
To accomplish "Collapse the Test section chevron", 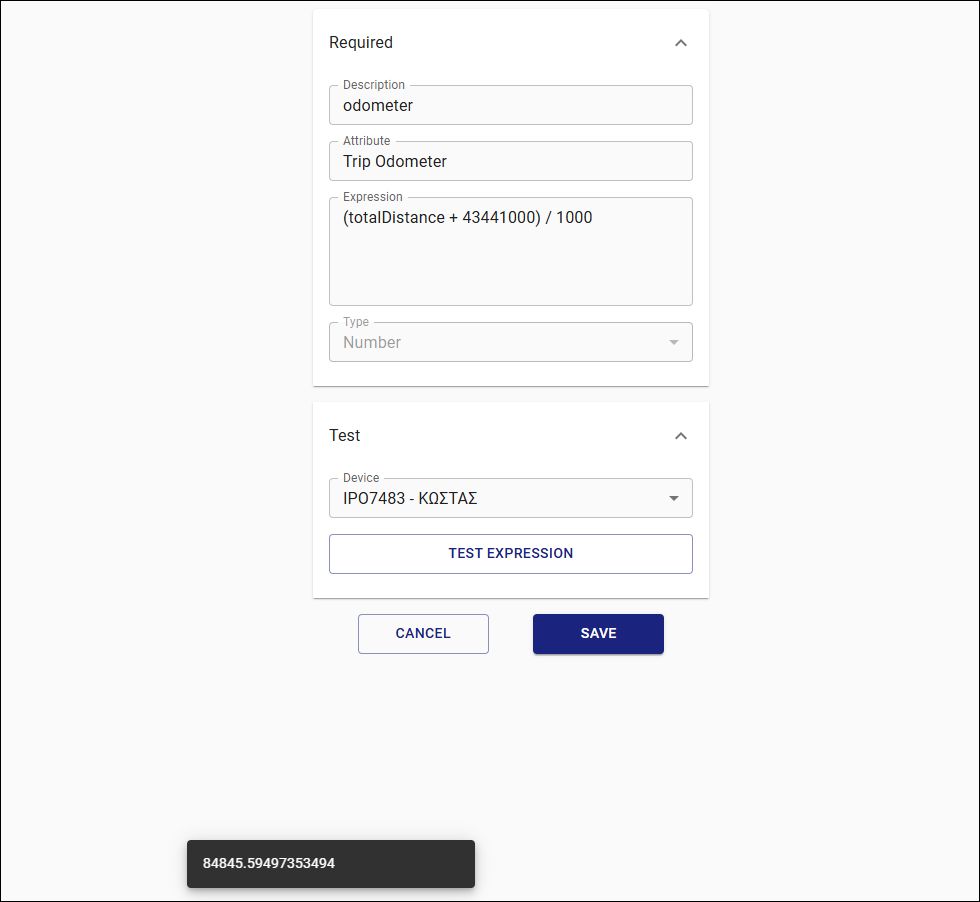I will tap(681, 436).
